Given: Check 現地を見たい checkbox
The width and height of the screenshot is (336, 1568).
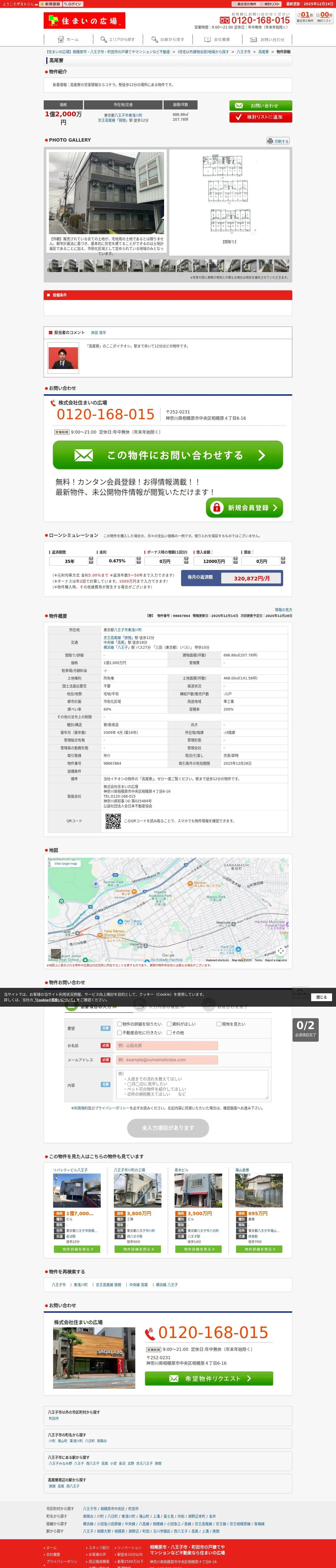Looking at the screenshot, I should (x=219, y=1024).
